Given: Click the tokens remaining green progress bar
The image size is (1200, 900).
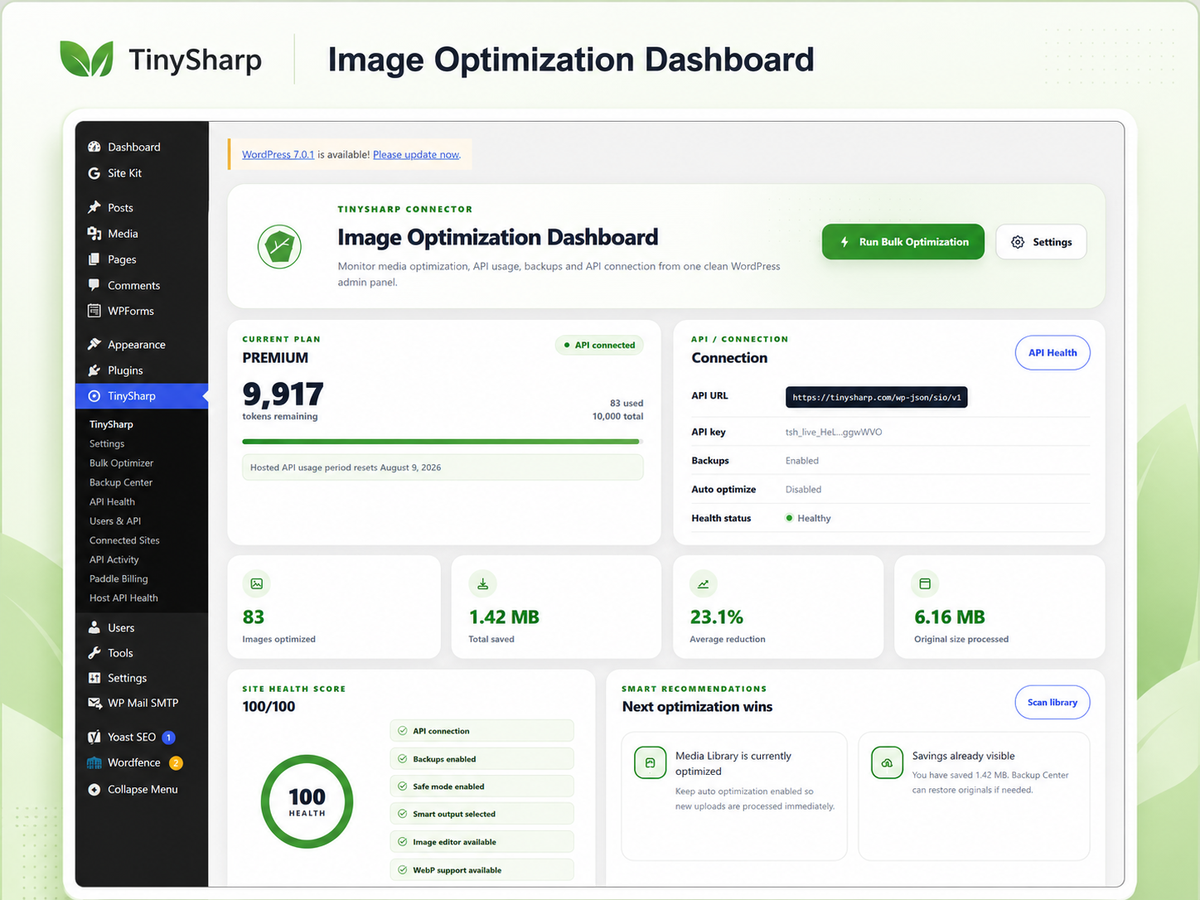Looking at the screenshot, I should click(441, 441).
